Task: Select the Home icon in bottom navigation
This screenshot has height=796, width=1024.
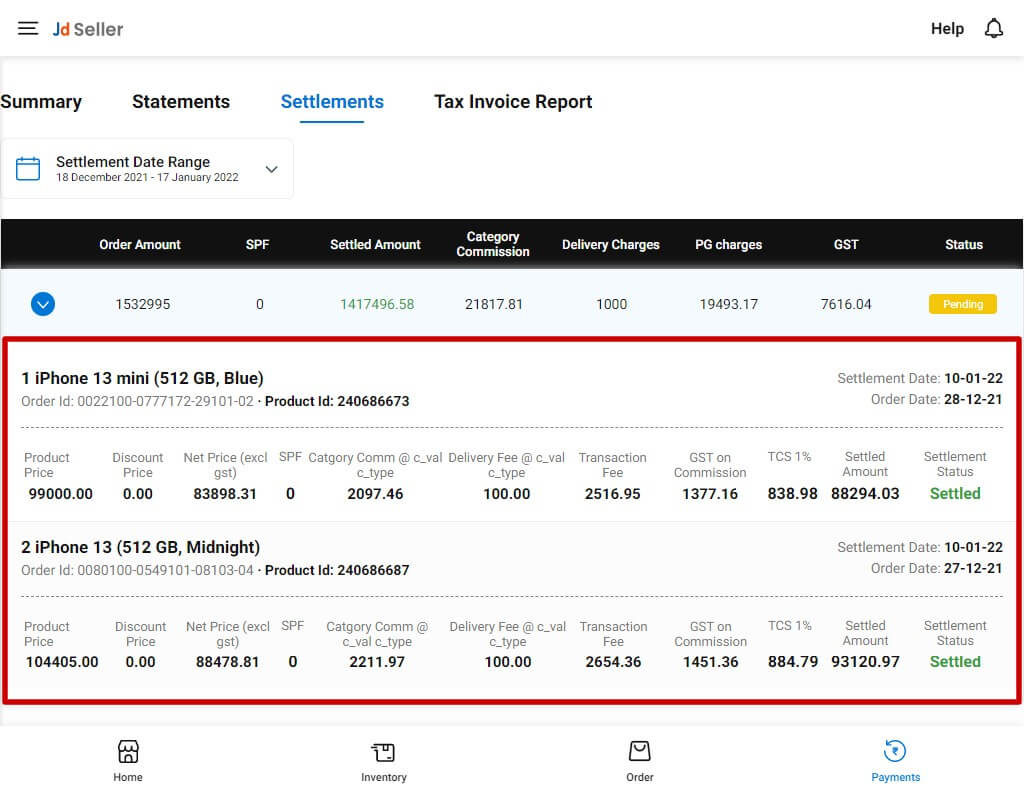Action: point(128,755)
